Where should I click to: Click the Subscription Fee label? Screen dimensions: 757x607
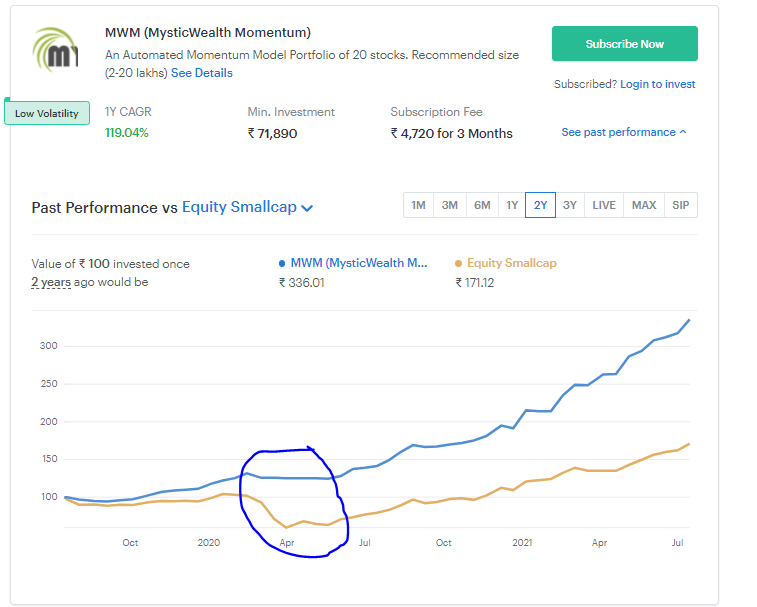pyautogui.click(x=436, y=112)
